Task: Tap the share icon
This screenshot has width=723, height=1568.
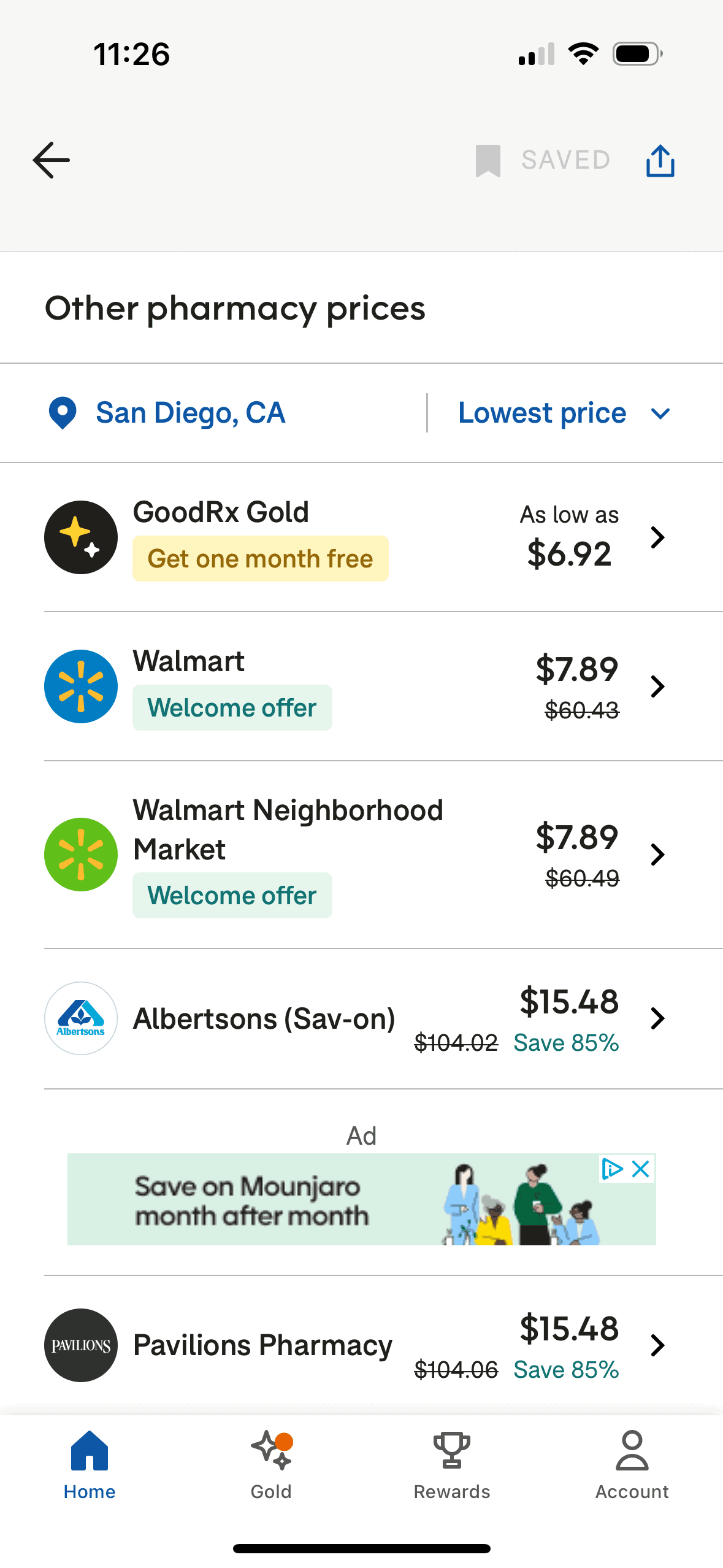Action: point(660,161)
